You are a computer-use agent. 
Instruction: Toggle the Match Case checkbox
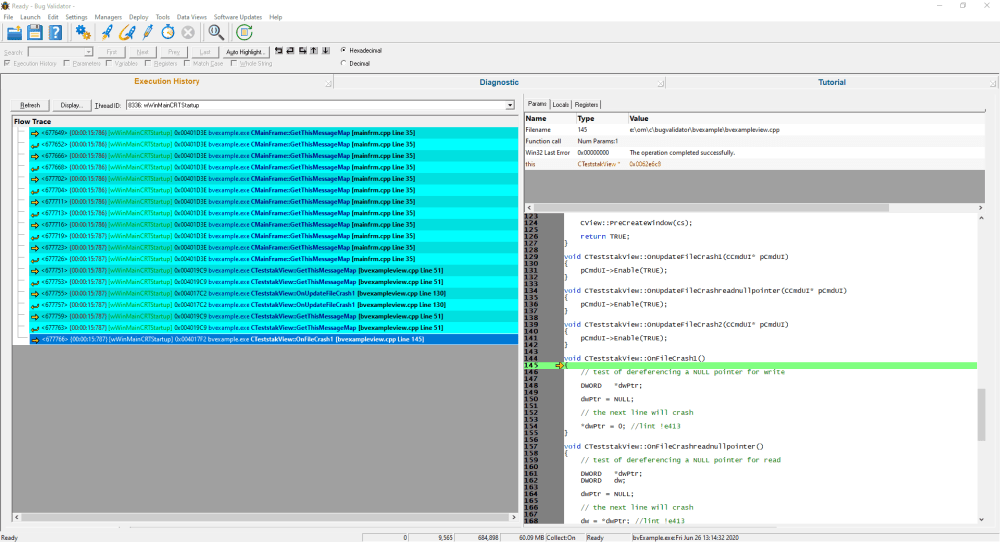(187, 63)
